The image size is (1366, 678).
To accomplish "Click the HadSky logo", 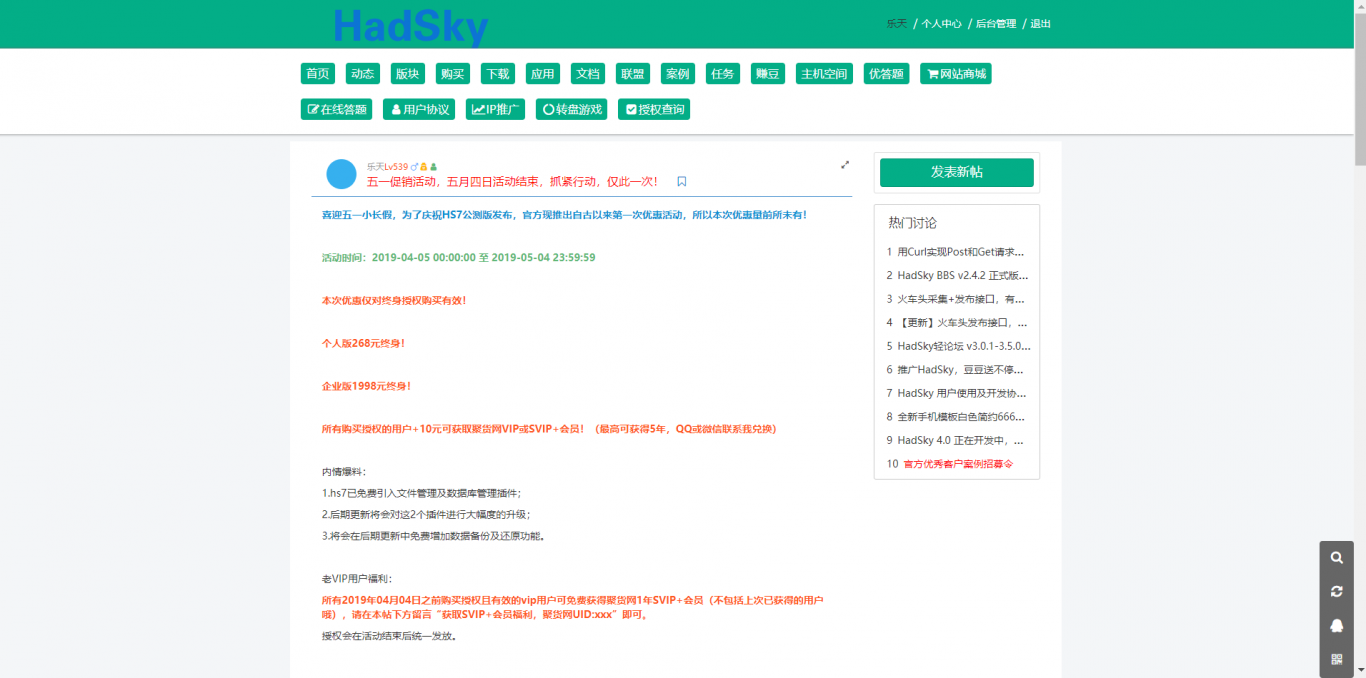I will click(411, 26).
